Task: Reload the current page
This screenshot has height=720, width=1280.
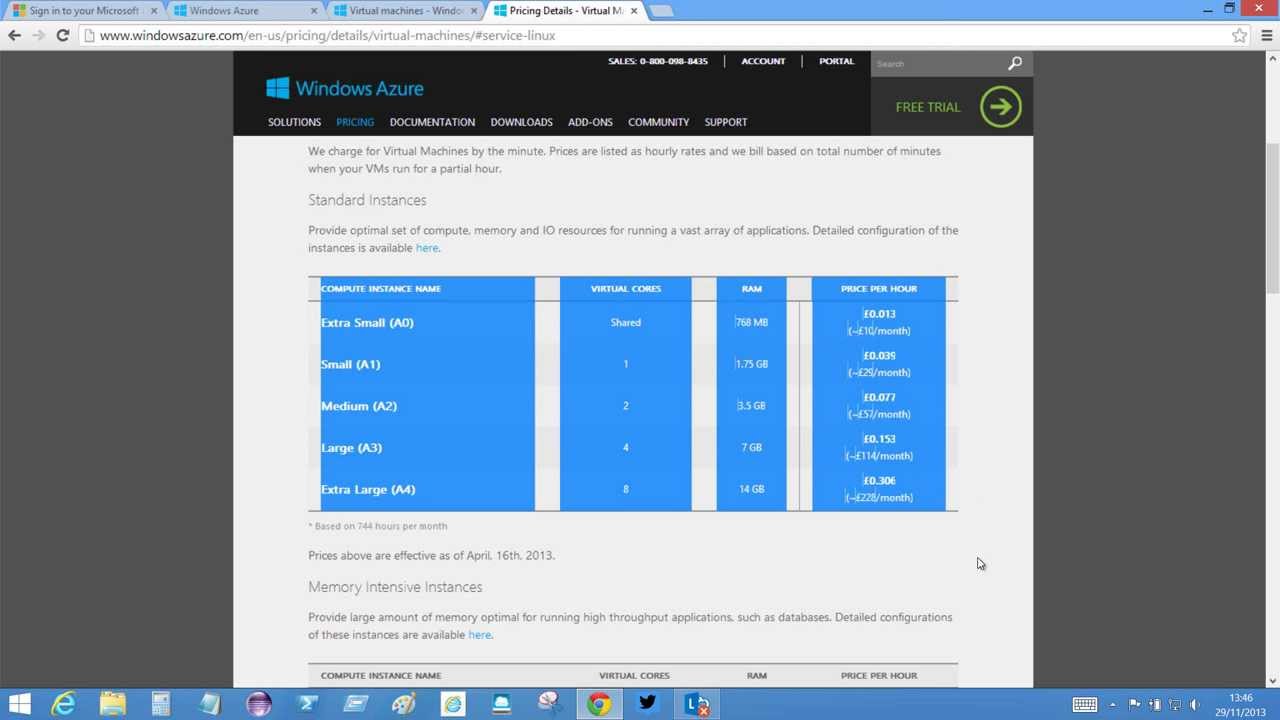Action: (x=62, y=35)
